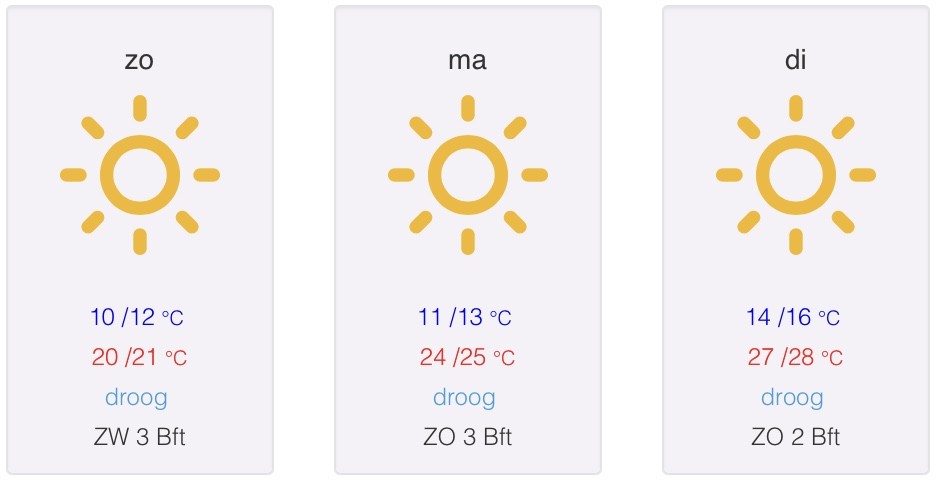
Task: Click the droog label under ma
Action: pyautogui.click(x=464, y=398)
